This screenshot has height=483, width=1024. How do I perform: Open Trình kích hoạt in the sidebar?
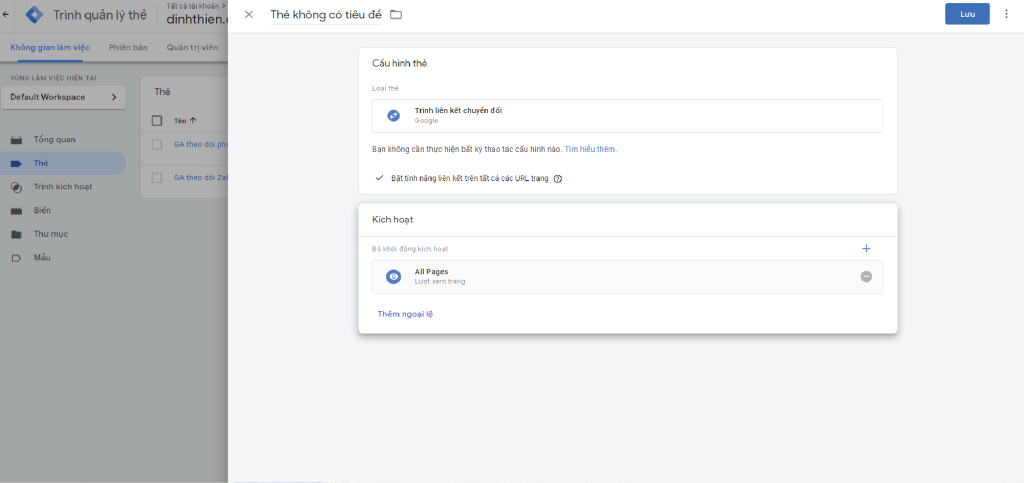click(63, 187)
